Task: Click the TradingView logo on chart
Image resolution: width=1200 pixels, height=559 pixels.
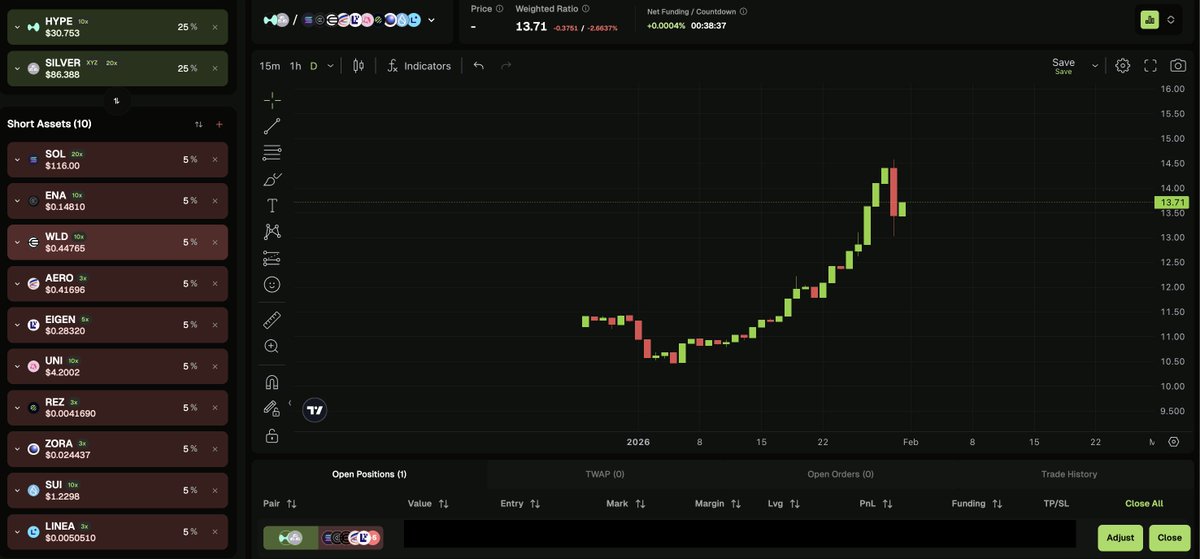Action: coord(315,409)
